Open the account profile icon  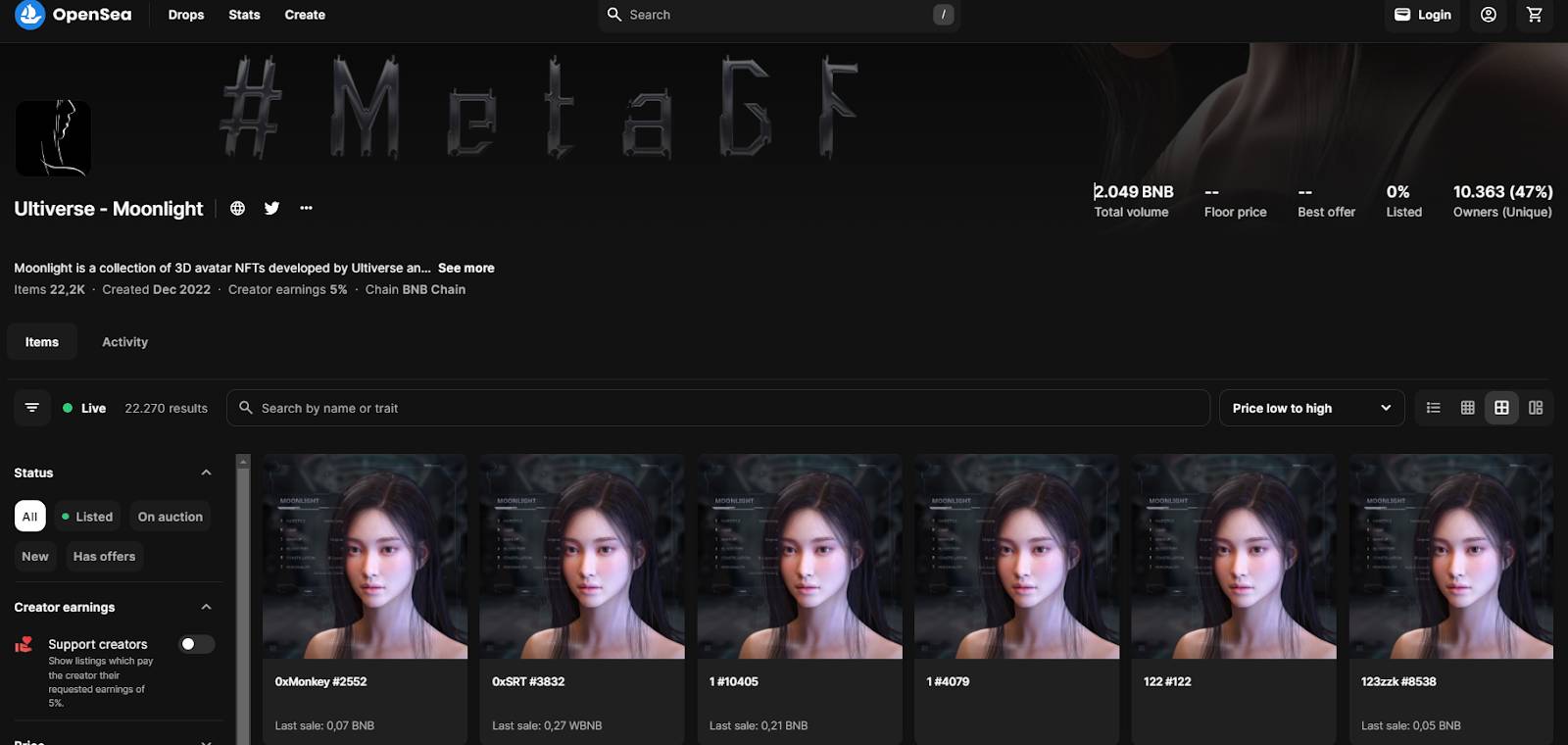point(1489,15)
